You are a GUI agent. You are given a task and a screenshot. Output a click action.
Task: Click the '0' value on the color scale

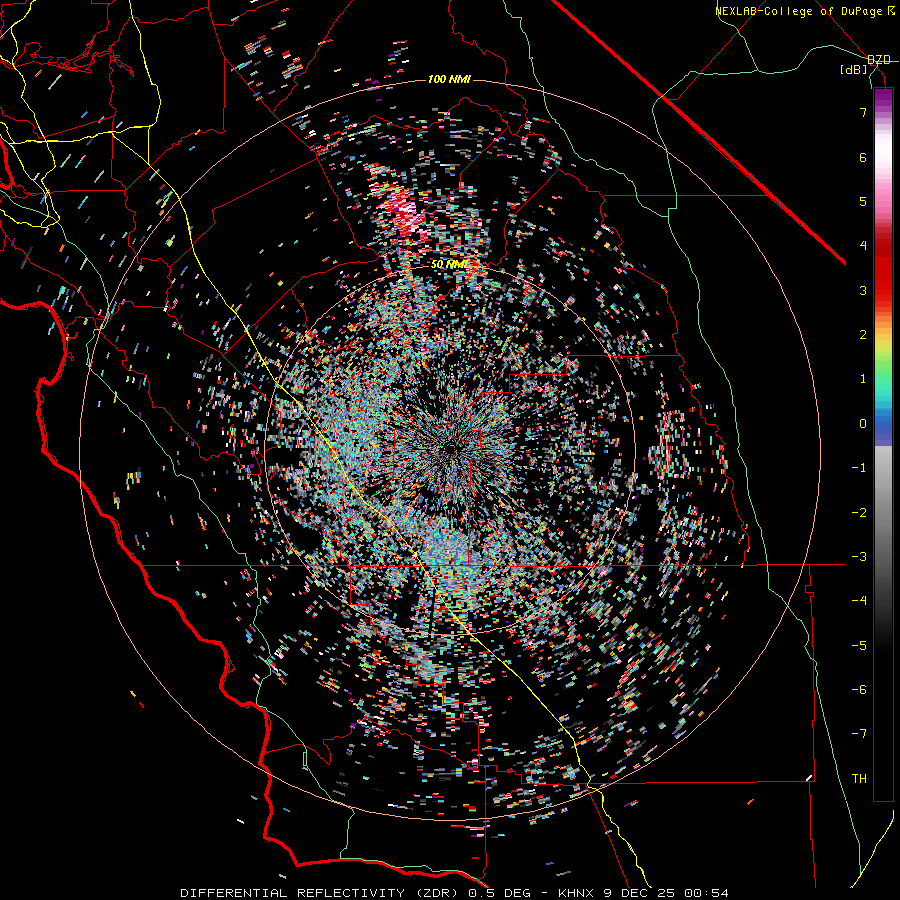pyautogui.click(x=863, y=424)
